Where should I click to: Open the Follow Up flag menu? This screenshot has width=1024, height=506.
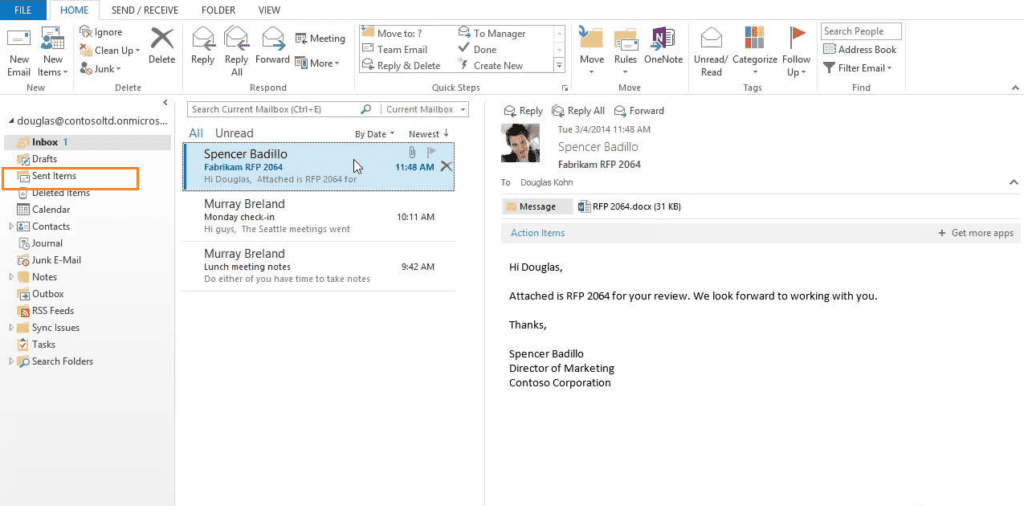coord(797,52)
